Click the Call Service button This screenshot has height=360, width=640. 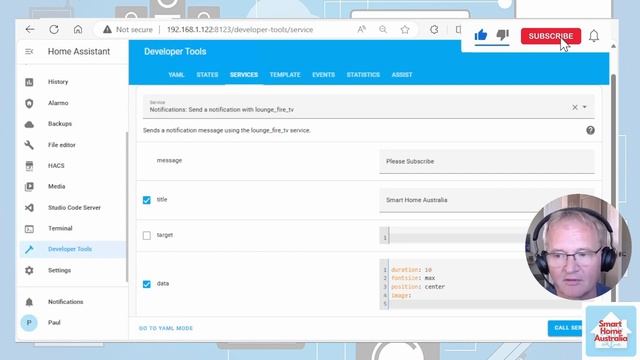point(565,328)
